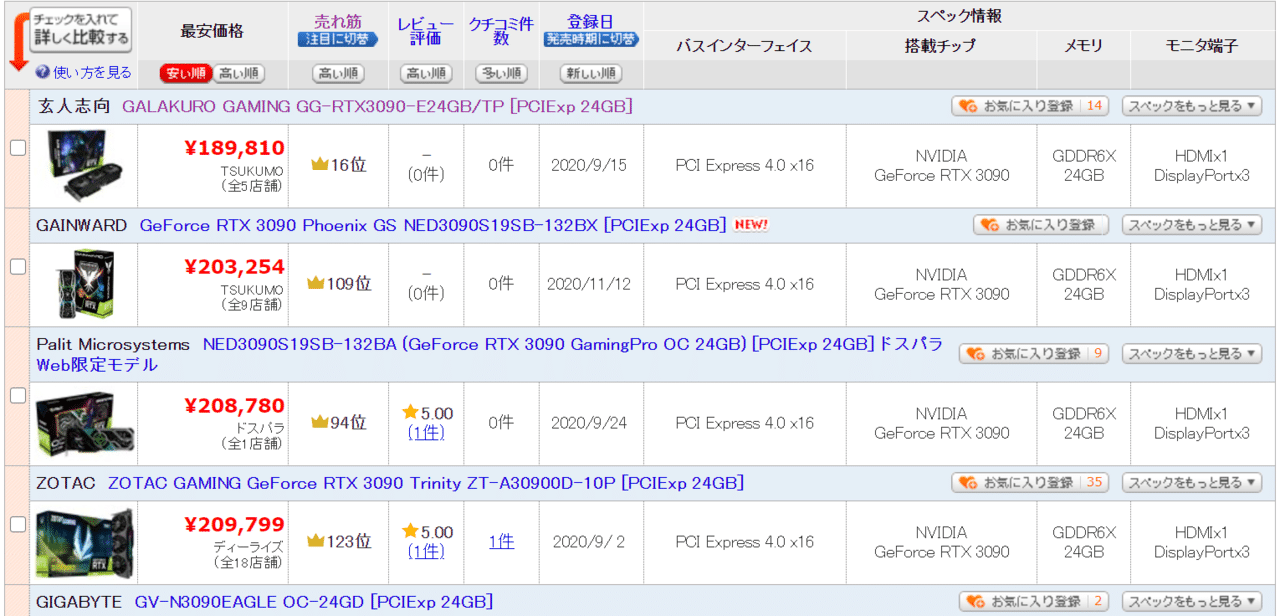Viewport: 1280px width, 616px height.
Task: Click 全5店舗 shop count text
Action: pos(253,186)
